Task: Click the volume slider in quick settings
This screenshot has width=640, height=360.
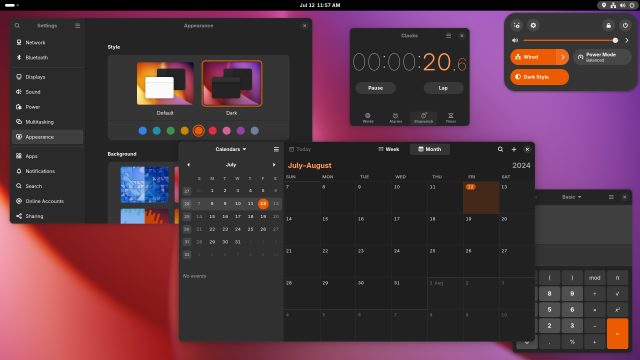Action: [x=570, y=40]
